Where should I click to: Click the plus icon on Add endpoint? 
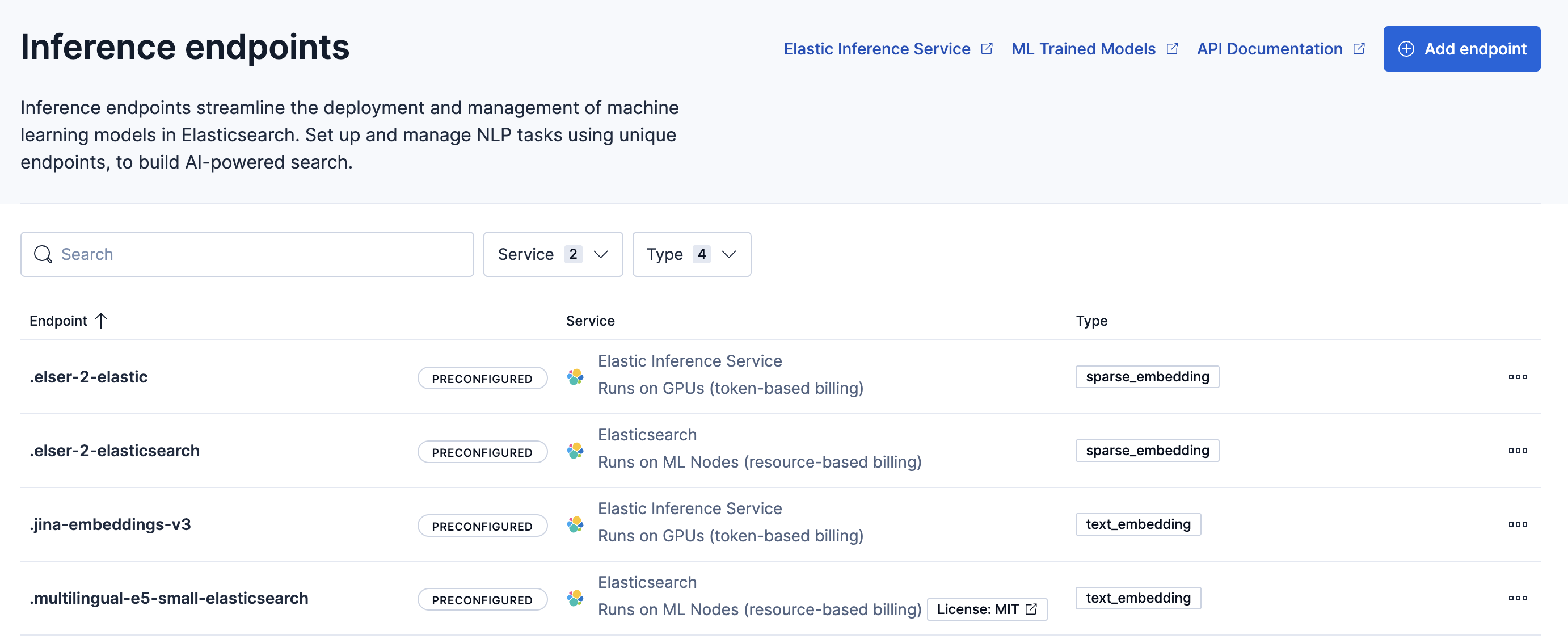[x=1406, y=49]
